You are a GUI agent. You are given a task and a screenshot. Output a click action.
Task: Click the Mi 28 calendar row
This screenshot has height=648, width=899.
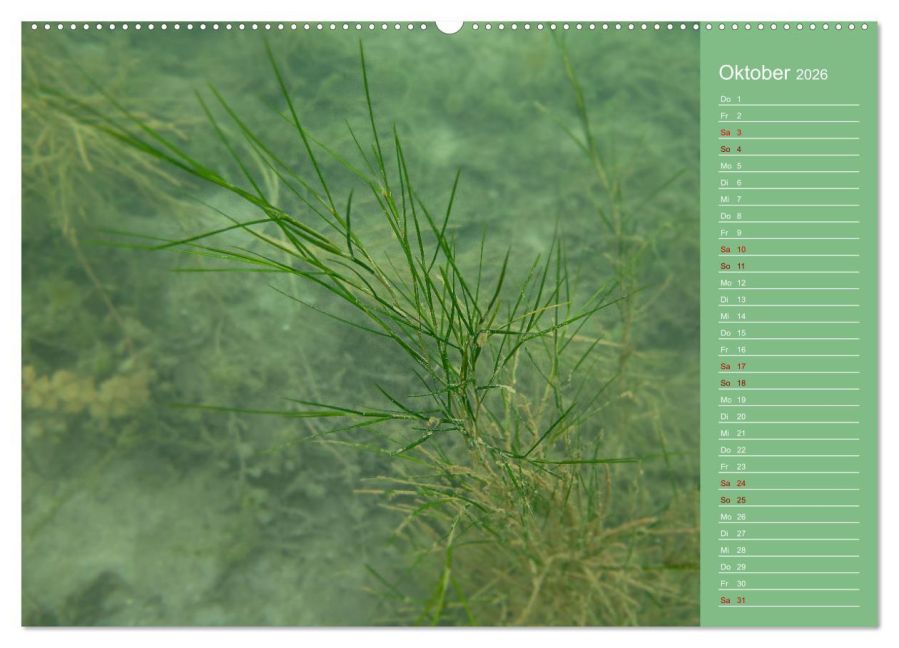(789, 551)
